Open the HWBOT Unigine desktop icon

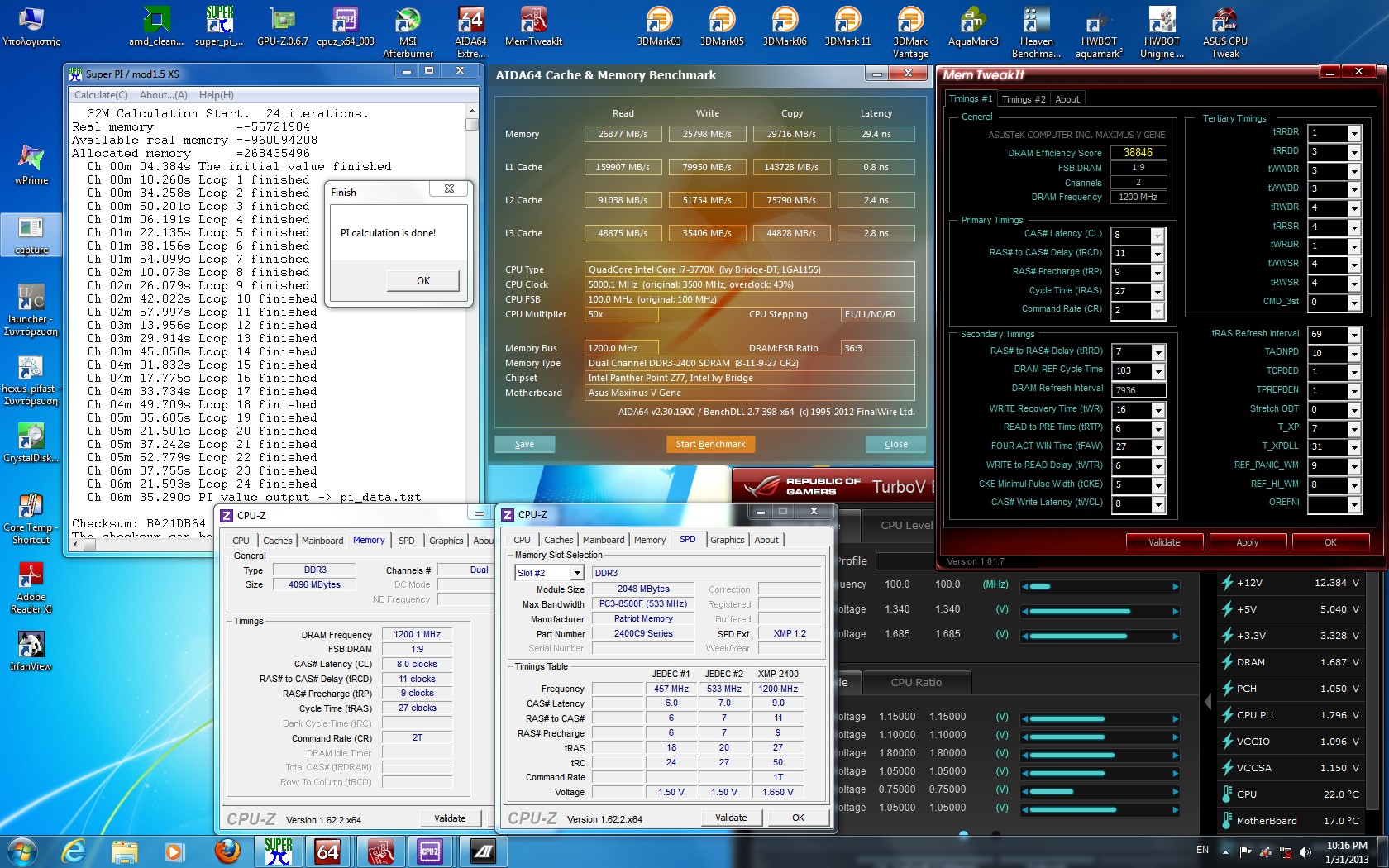pyautogui.click(x=1162, y=31)
